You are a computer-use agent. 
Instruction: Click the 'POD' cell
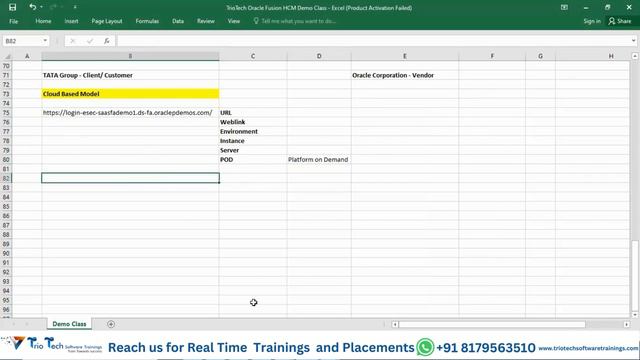click(253, 160)
